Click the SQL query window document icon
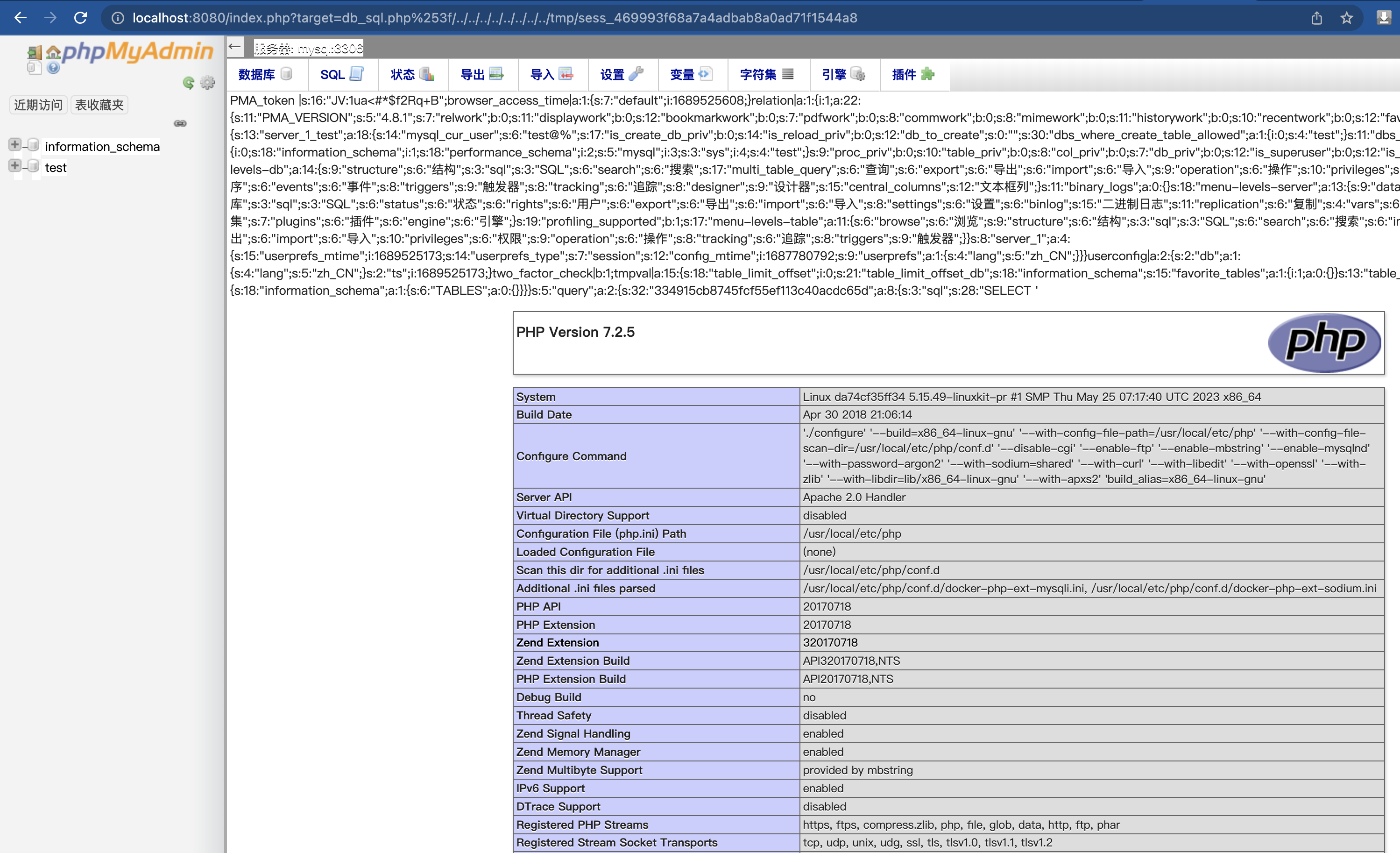The image size is (1400, 853). click(34, 68)
